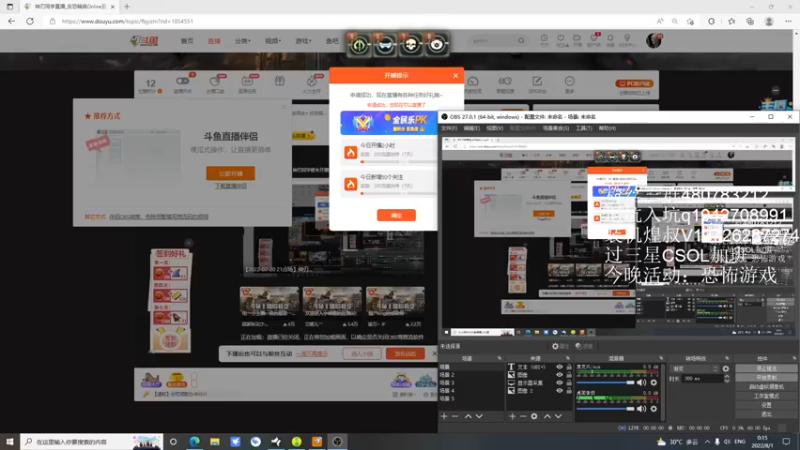This screenshot has height=450, width=800.
Task: Toggle visibility eye of 显示器采集 source
Action: pos(560,383)
